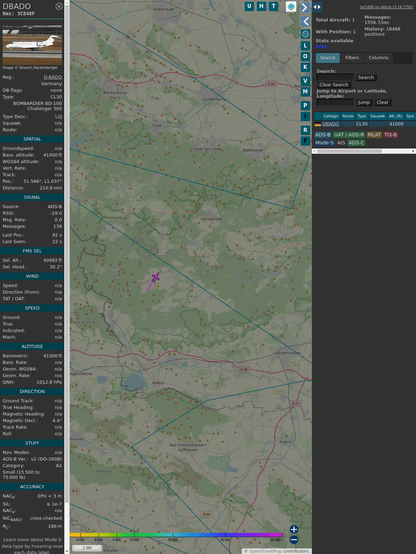
Task: Open the map layer selector icon
Action: pyautogui.click(x=291, y=6)
